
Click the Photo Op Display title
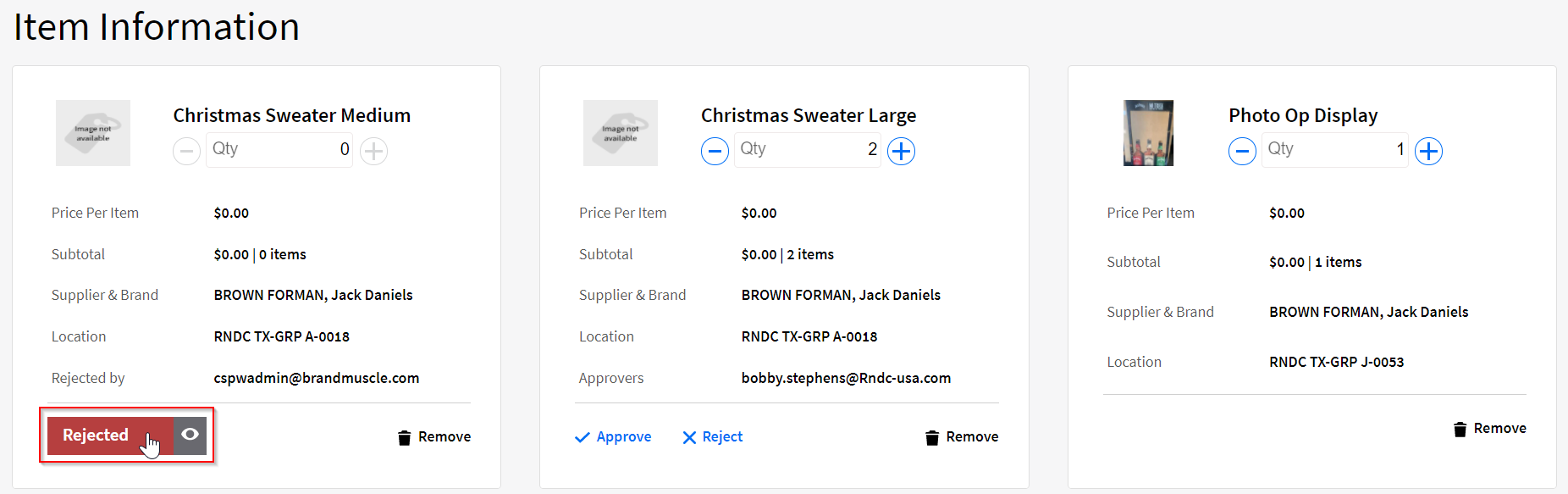click(x=1303, y=115)
